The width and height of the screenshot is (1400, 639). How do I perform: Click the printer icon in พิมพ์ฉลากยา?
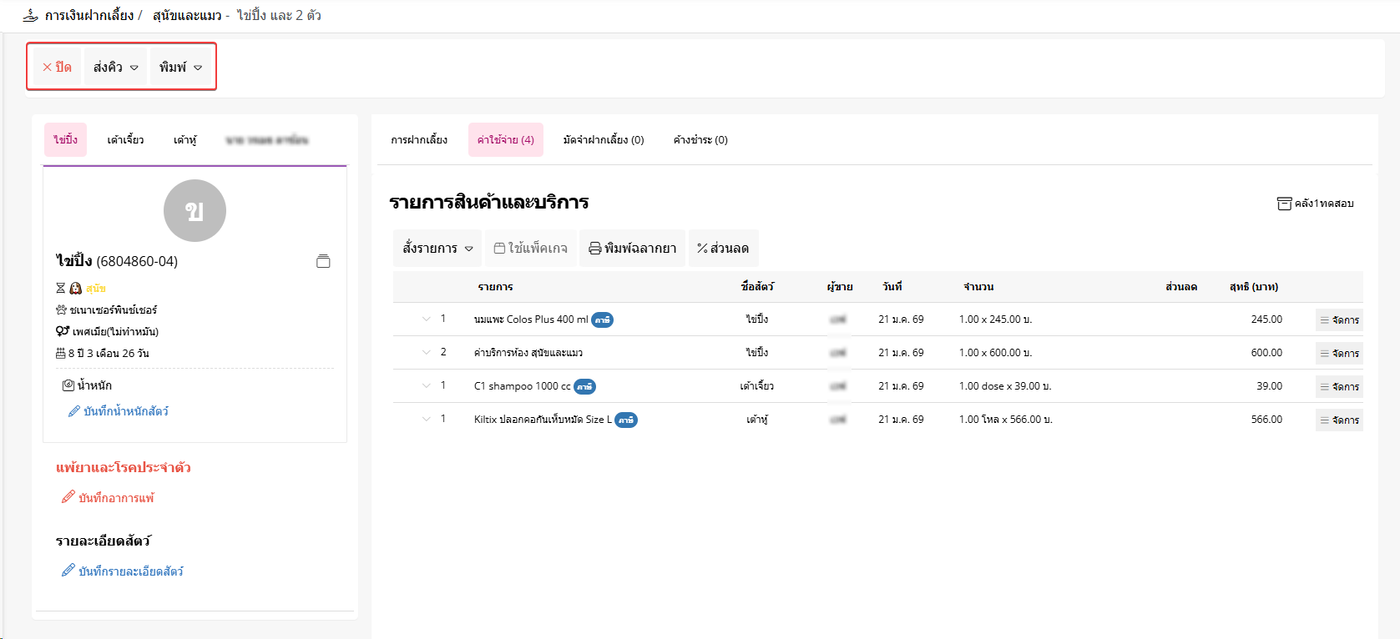click(595, 248)
